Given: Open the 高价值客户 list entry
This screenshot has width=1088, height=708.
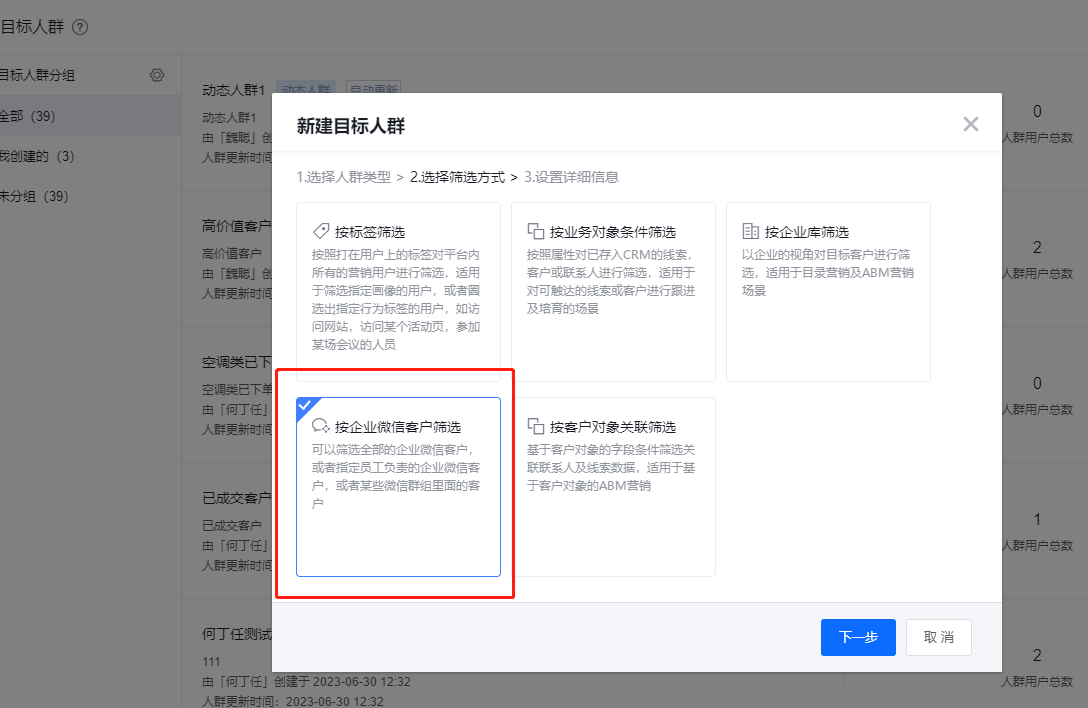Looking at the screenshot, I should click(236, 226).
